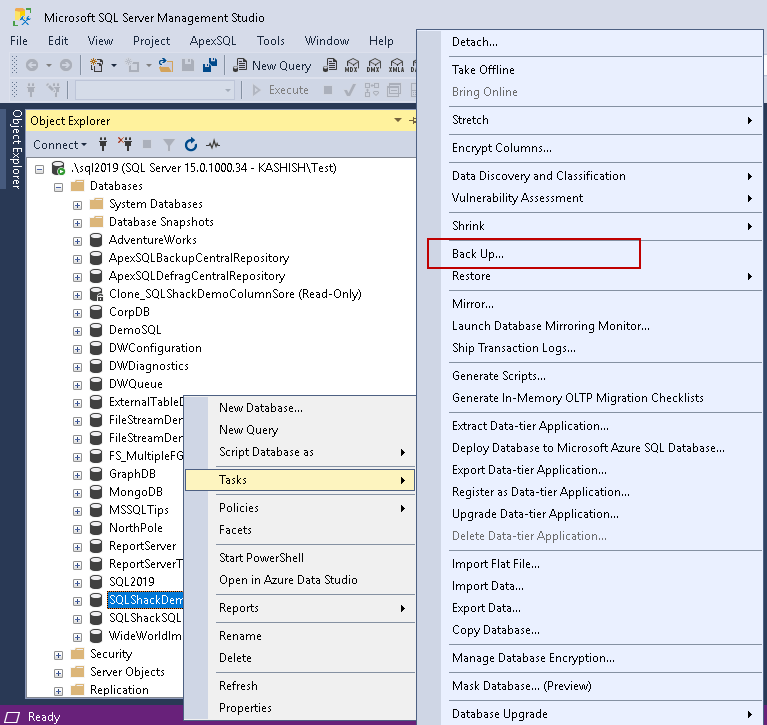This screenshot has width=767, height=725.
Task: Open the Tools menu
Action: (271, 41)
